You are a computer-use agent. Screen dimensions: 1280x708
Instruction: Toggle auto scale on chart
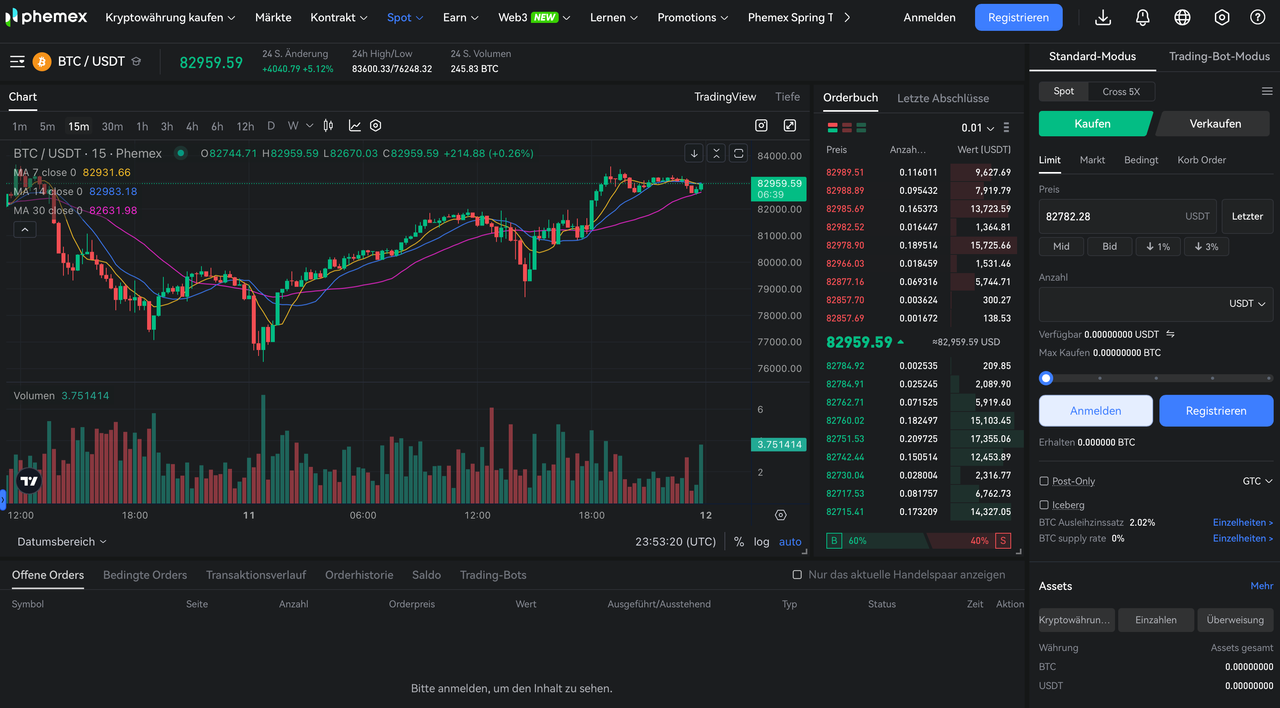click(x=790, y=542)
